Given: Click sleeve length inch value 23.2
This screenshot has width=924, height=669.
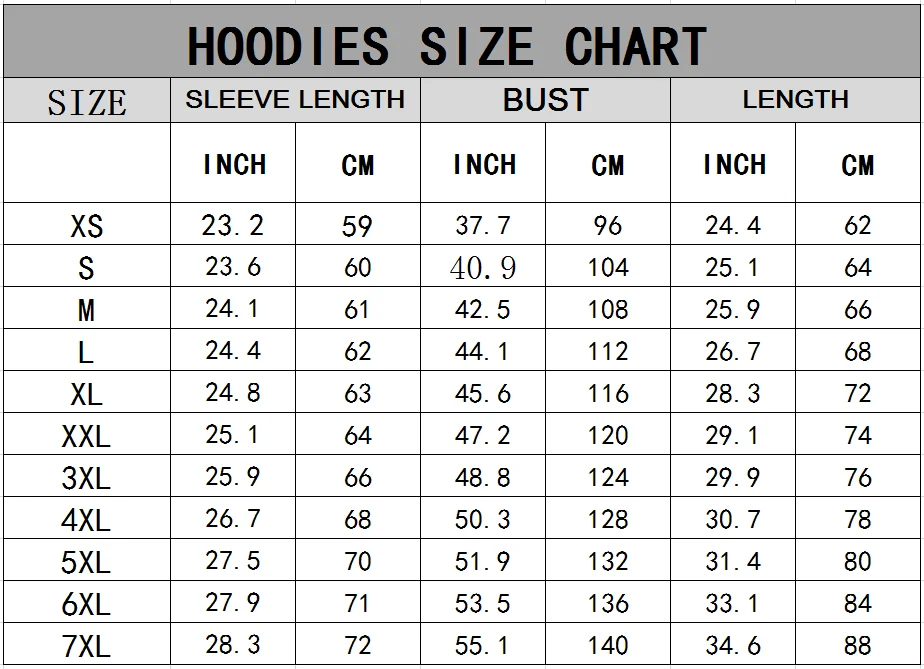Looking at the screenshot, I should pyautogui.click(x=233, y=226).
